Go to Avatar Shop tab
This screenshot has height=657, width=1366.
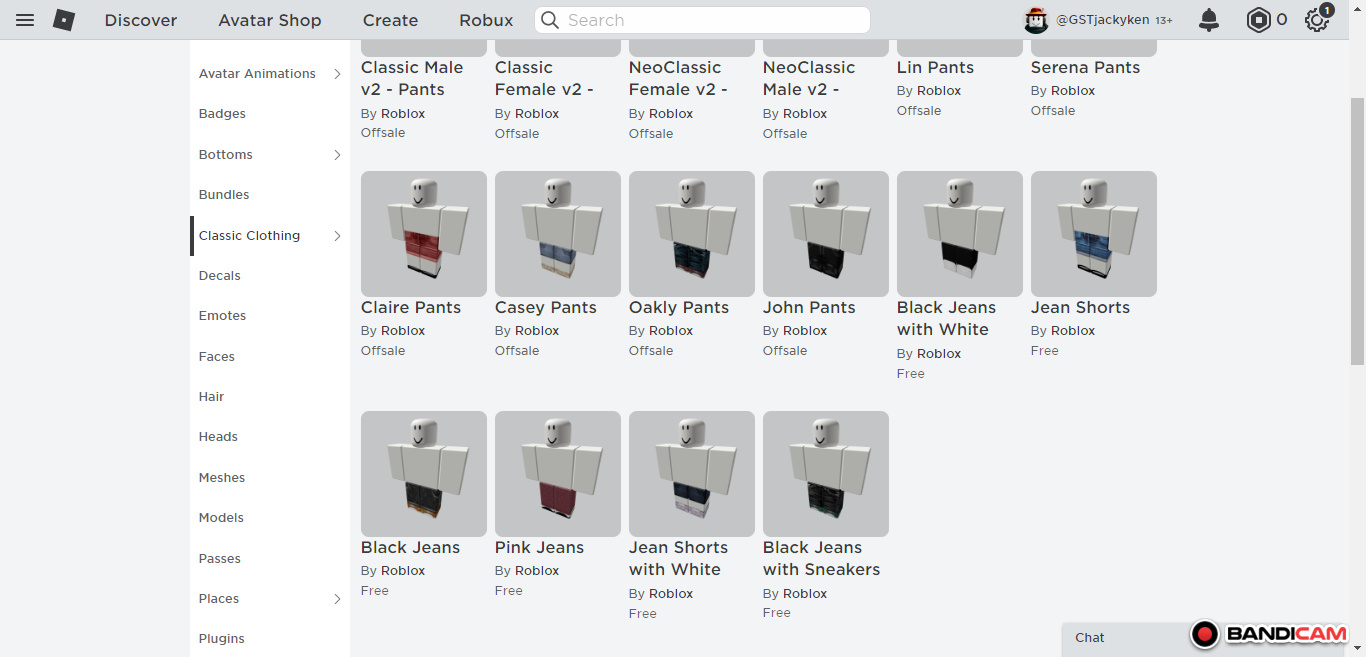pyautogui.click(x=270, y=20)
